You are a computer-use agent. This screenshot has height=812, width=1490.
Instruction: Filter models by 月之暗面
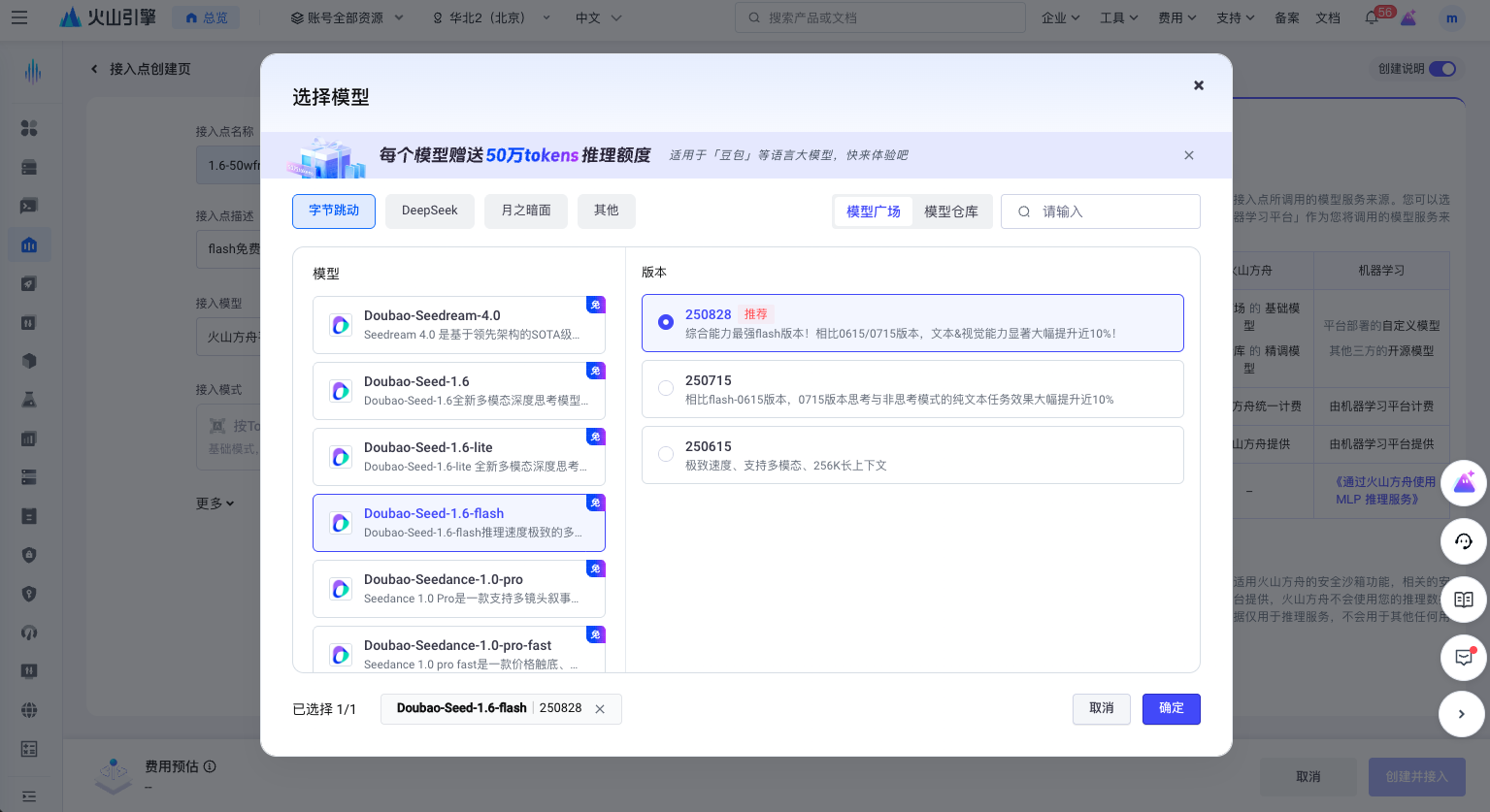(526, 211)
